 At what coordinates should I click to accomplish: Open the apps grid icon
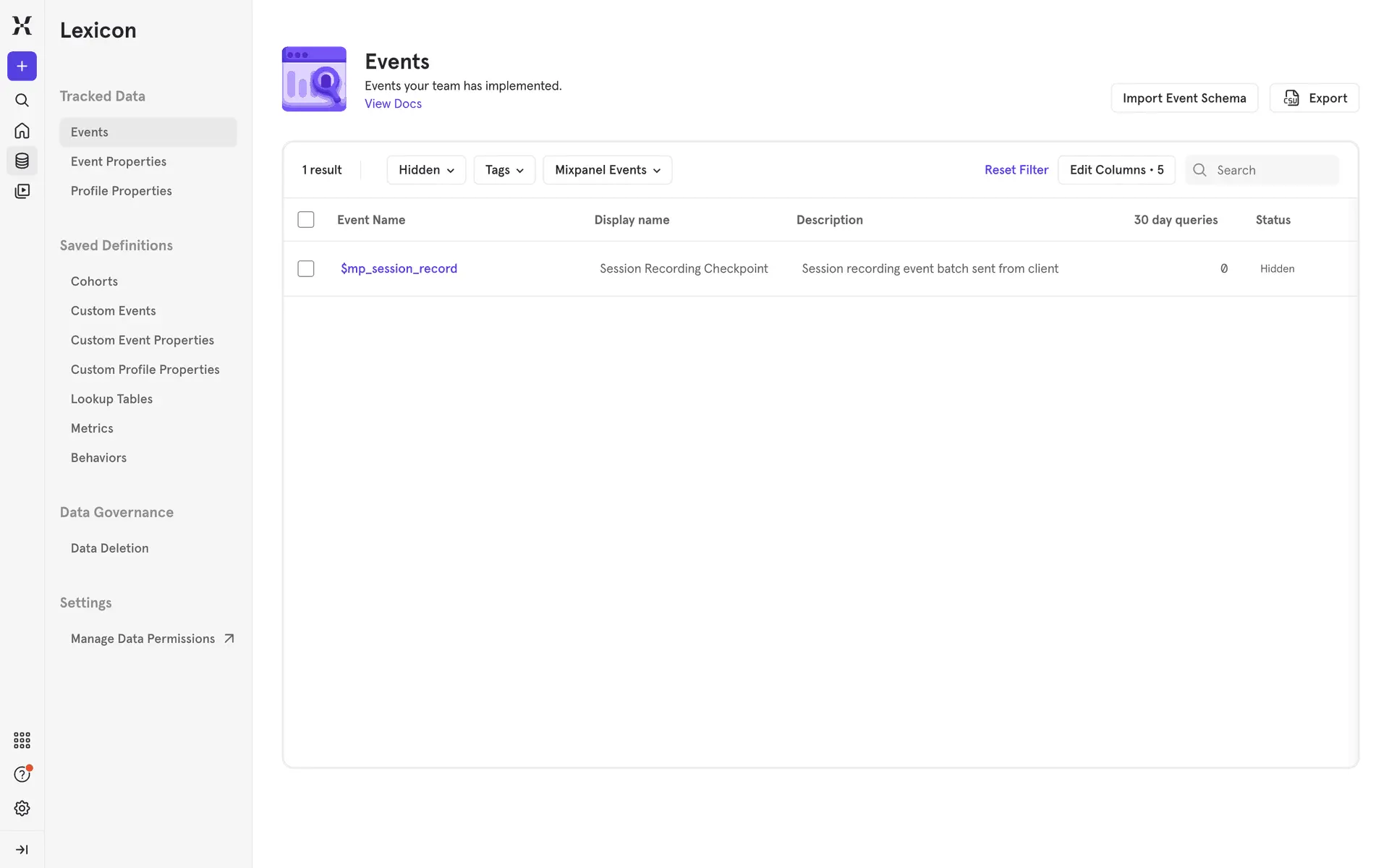tap(22, 740)
